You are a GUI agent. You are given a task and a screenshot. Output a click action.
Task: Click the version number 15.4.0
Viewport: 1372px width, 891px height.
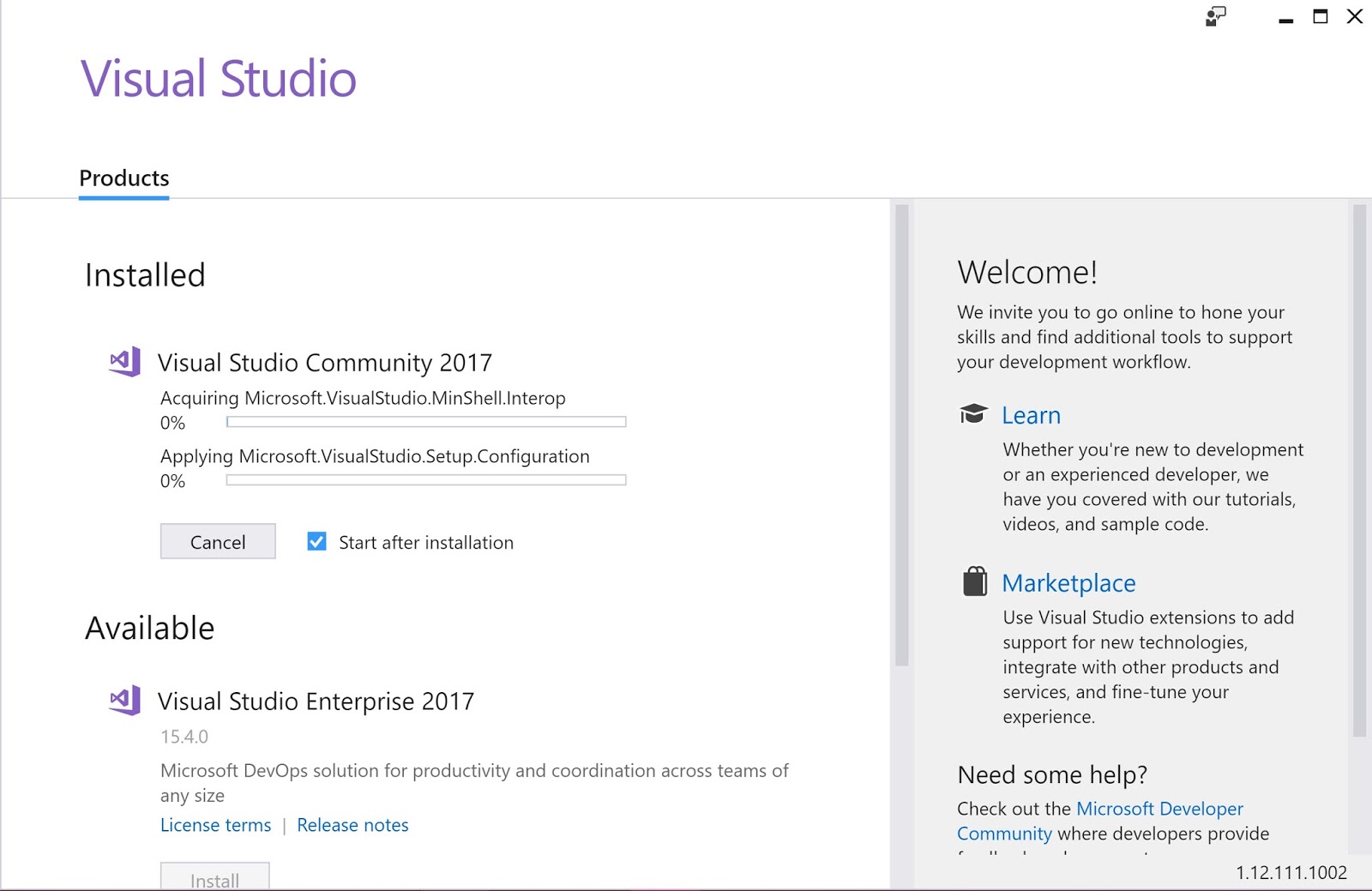(184, 737)
